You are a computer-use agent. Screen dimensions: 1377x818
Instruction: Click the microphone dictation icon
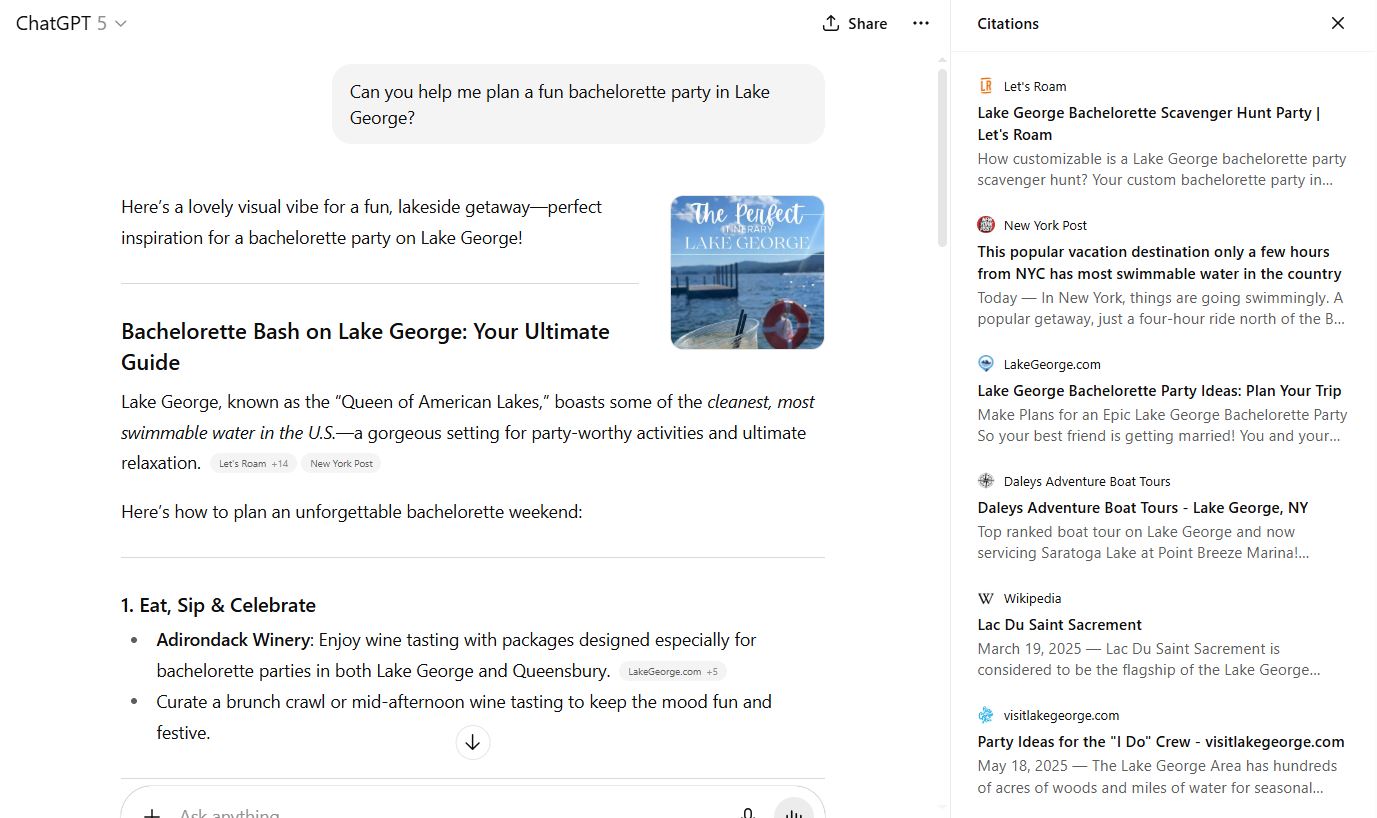point(748,812)
